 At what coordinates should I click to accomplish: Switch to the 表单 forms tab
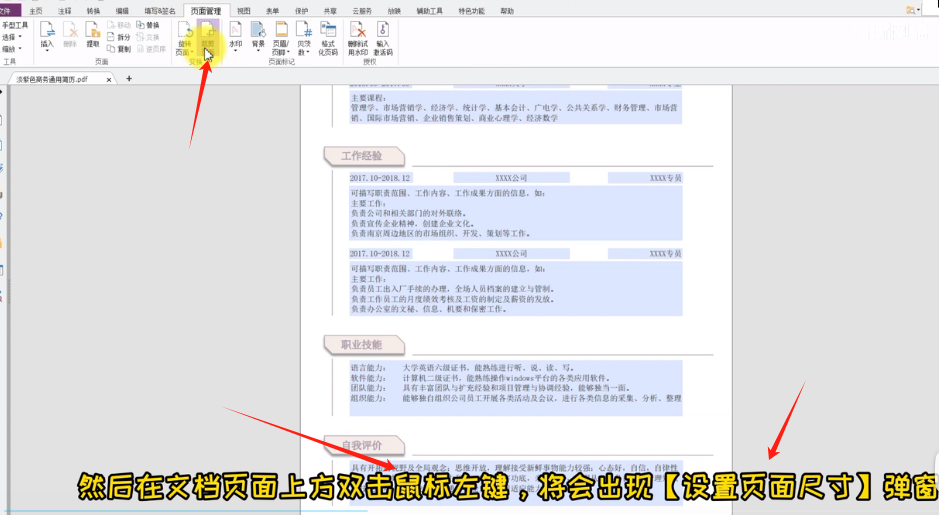pyautogui.click(x=272, y=11)
